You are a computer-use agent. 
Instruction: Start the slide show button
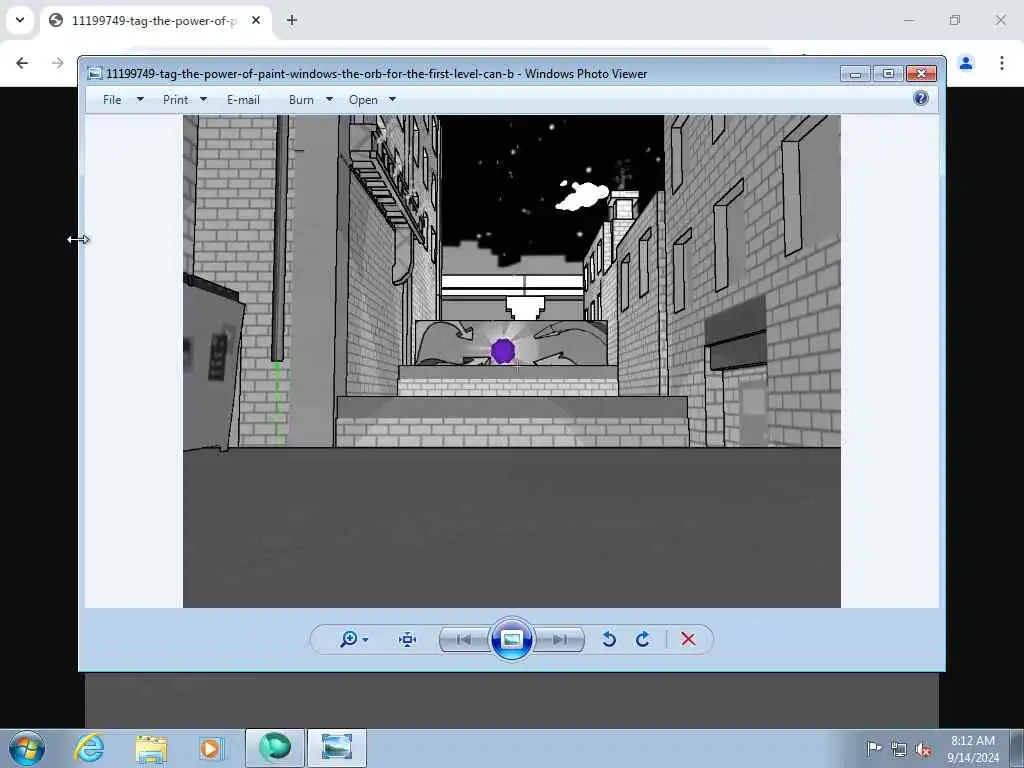[x=511, y=639]
